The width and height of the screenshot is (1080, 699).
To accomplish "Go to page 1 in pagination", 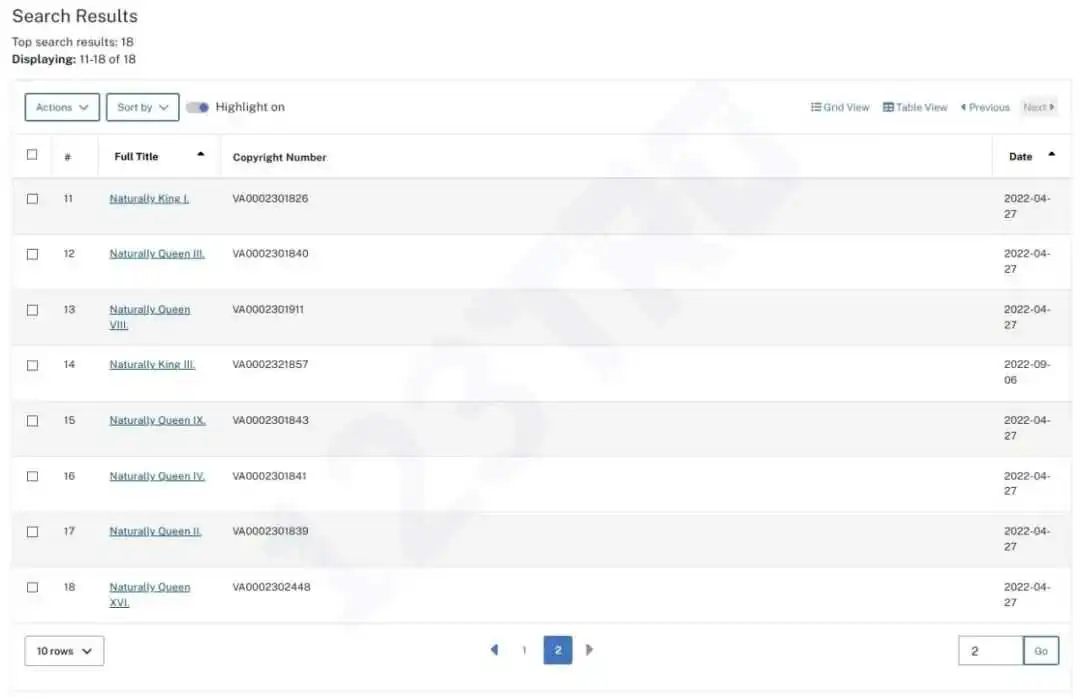I will [524, 651].
